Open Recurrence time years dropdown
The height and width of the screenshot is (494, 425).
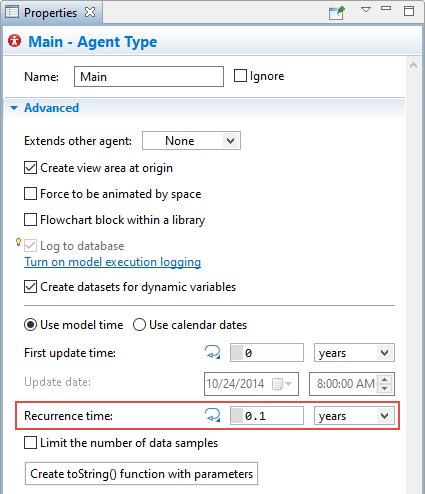point(354,416)
